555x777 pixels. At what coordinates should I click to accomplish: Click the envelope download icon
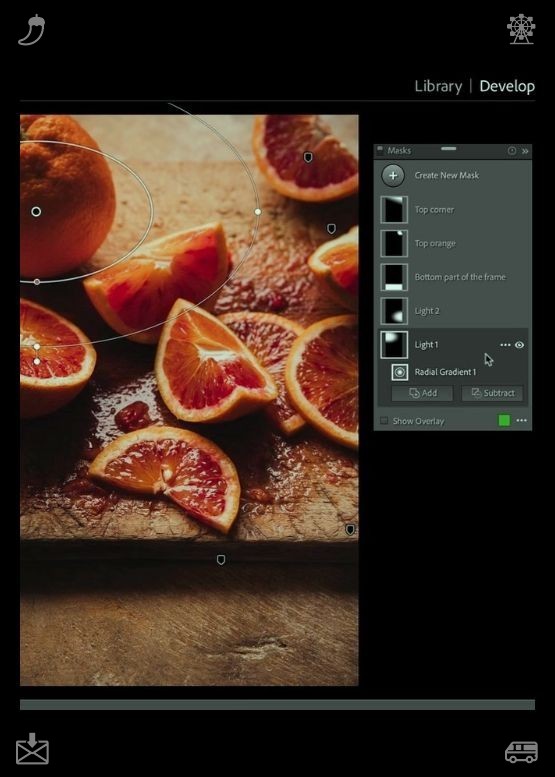coord(32,748)
